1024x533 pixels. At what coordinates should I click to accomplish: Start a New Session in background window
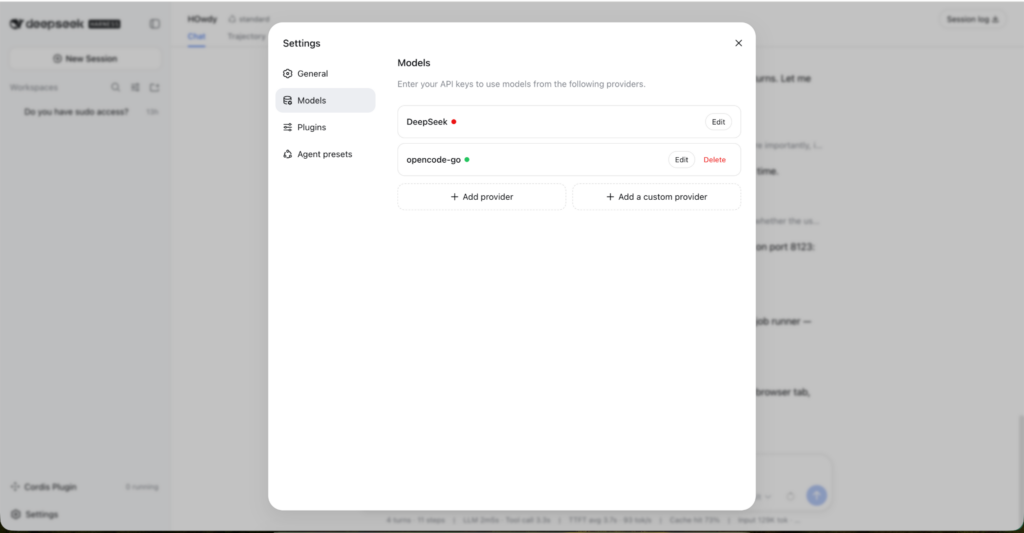[x=85, y=59]
